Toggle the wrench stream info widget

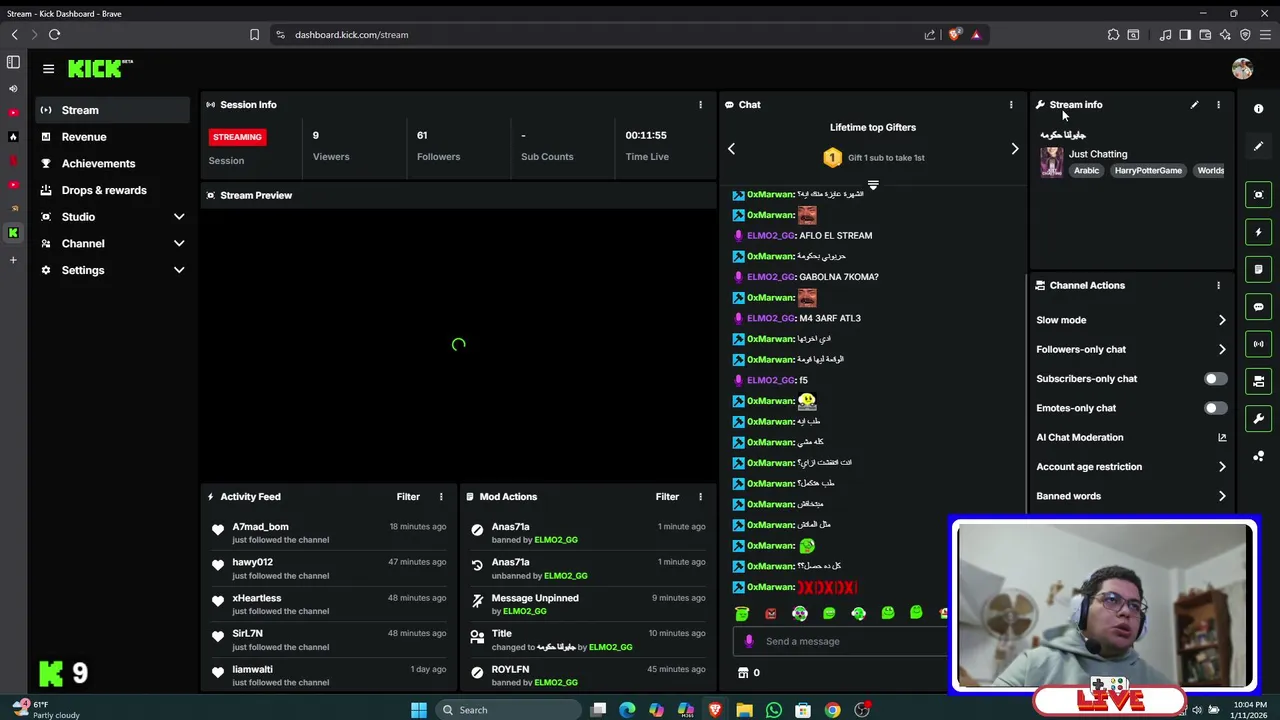[1259, 419]
